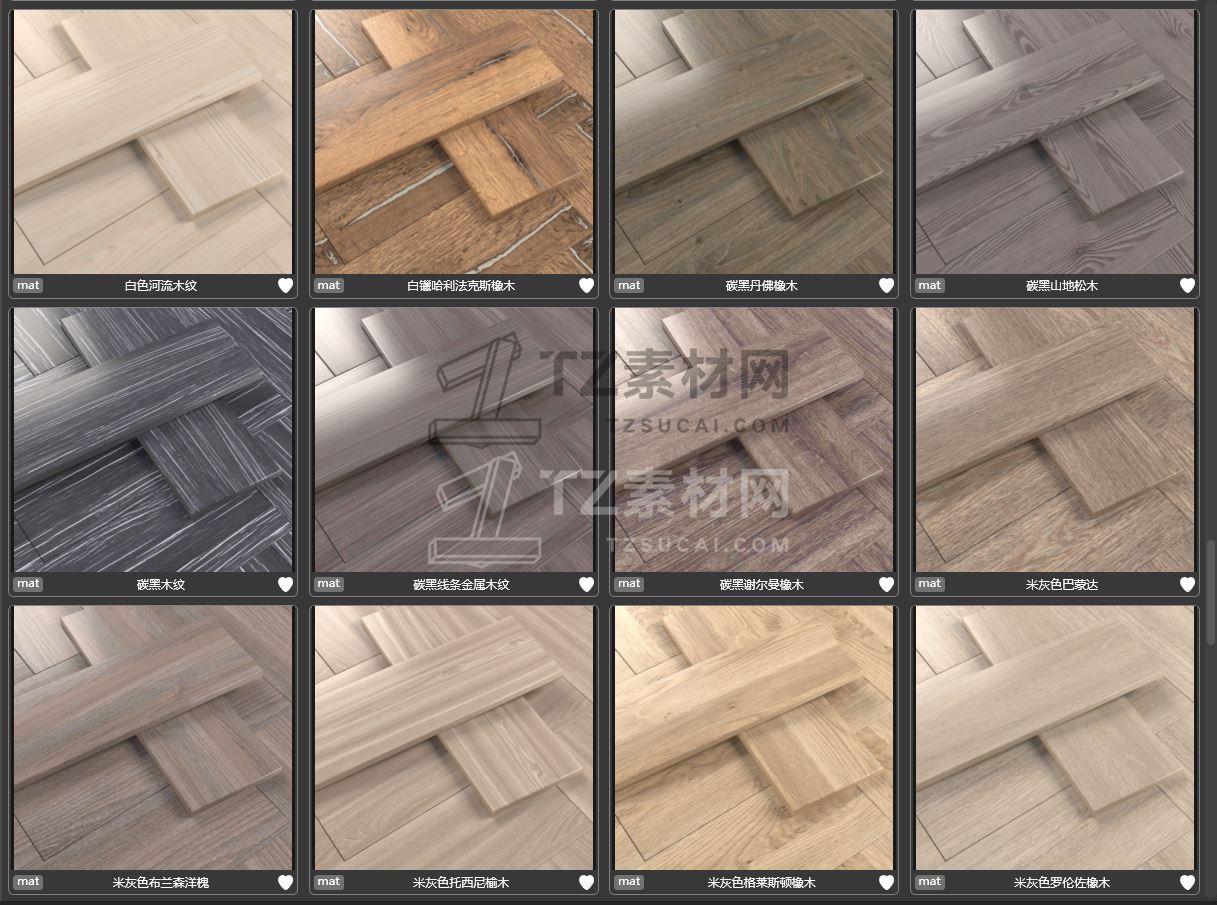The width and height of the screenshot is (1217, 905).
Task: Click the label 米灰色托西尼榆木
Action: pos(461,883)
